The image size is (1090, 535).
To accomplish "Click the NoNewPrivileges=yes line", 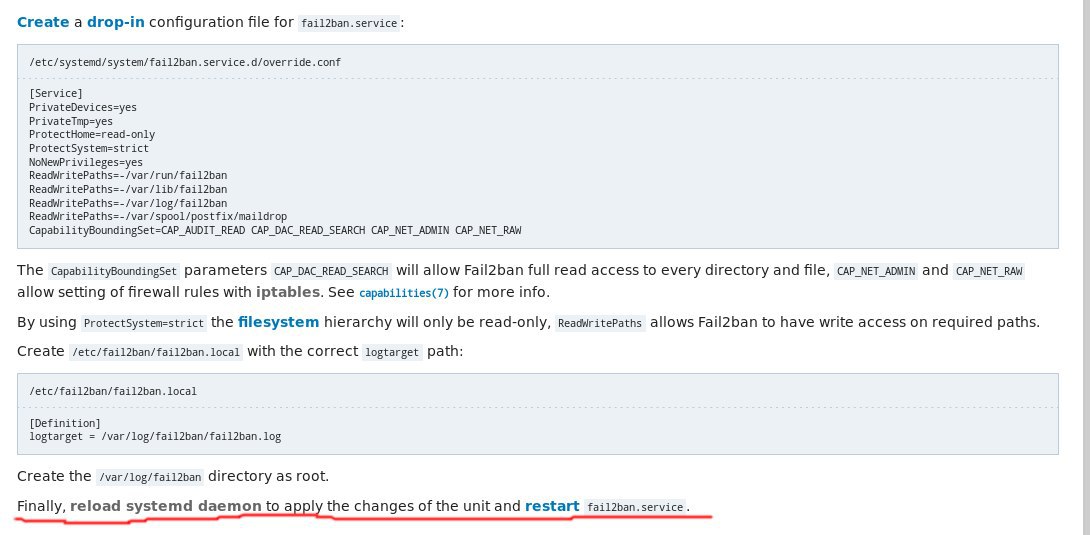I will click(x=86, y=161).
